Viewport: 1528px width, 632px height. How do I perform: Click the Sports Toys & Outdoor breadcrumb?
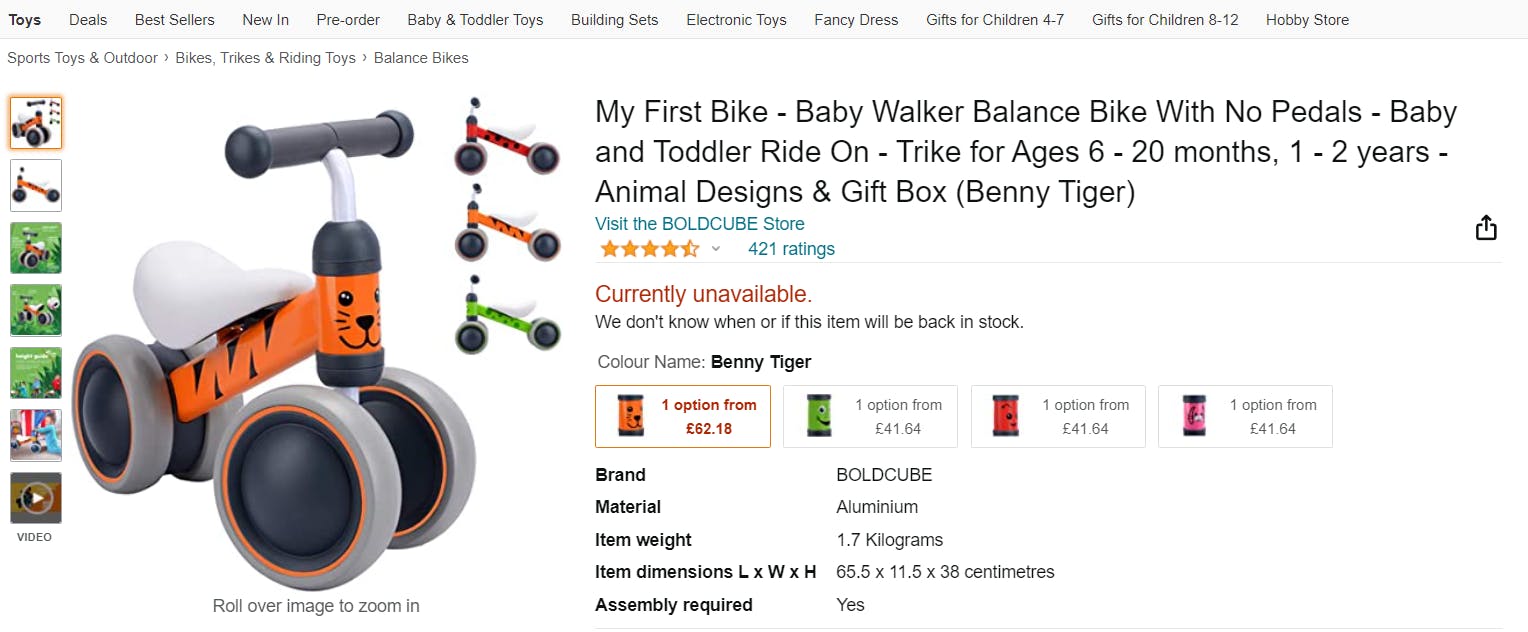82,58
